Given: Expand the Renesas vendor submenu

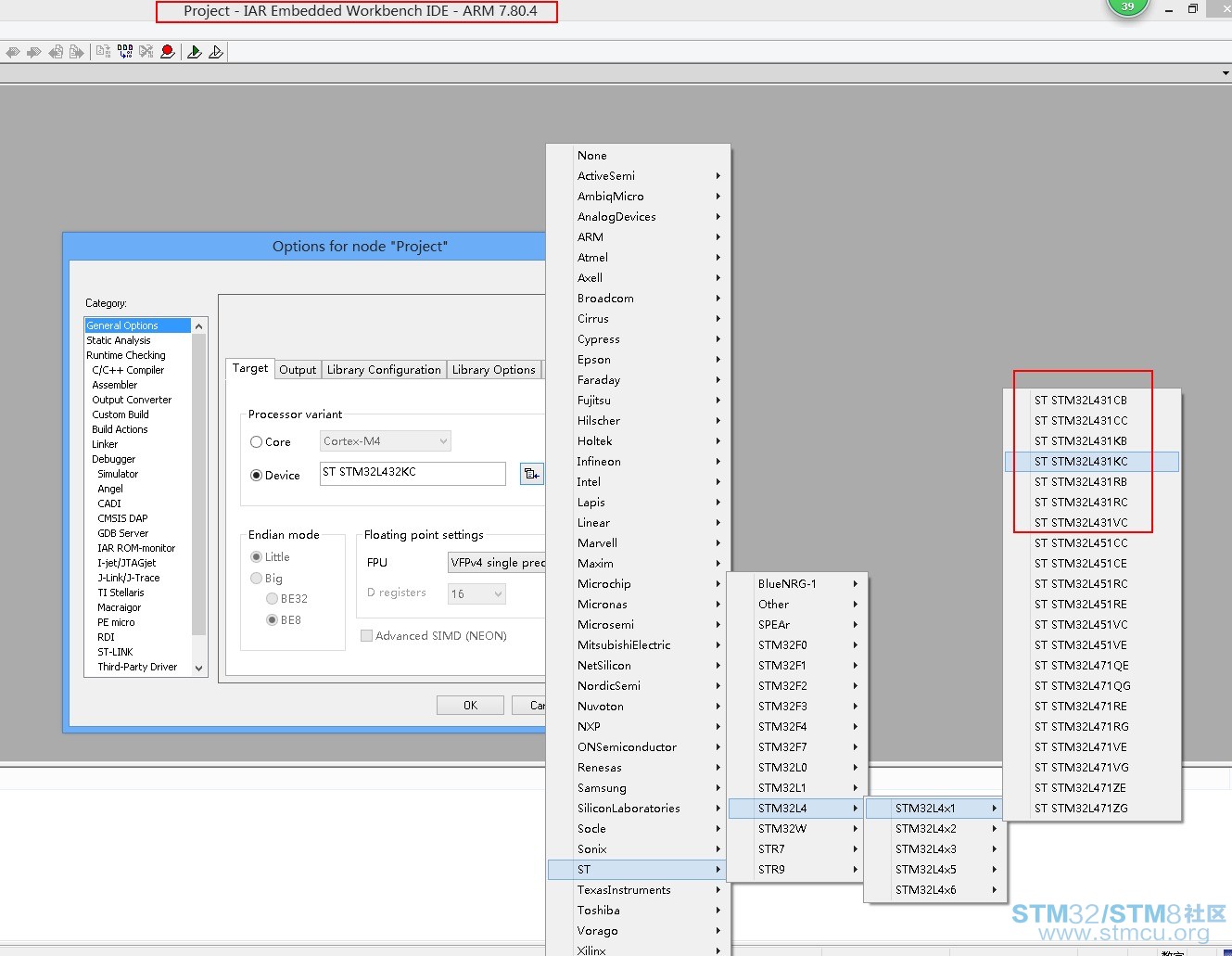Looking at the screenshot, I should point(638,768).
